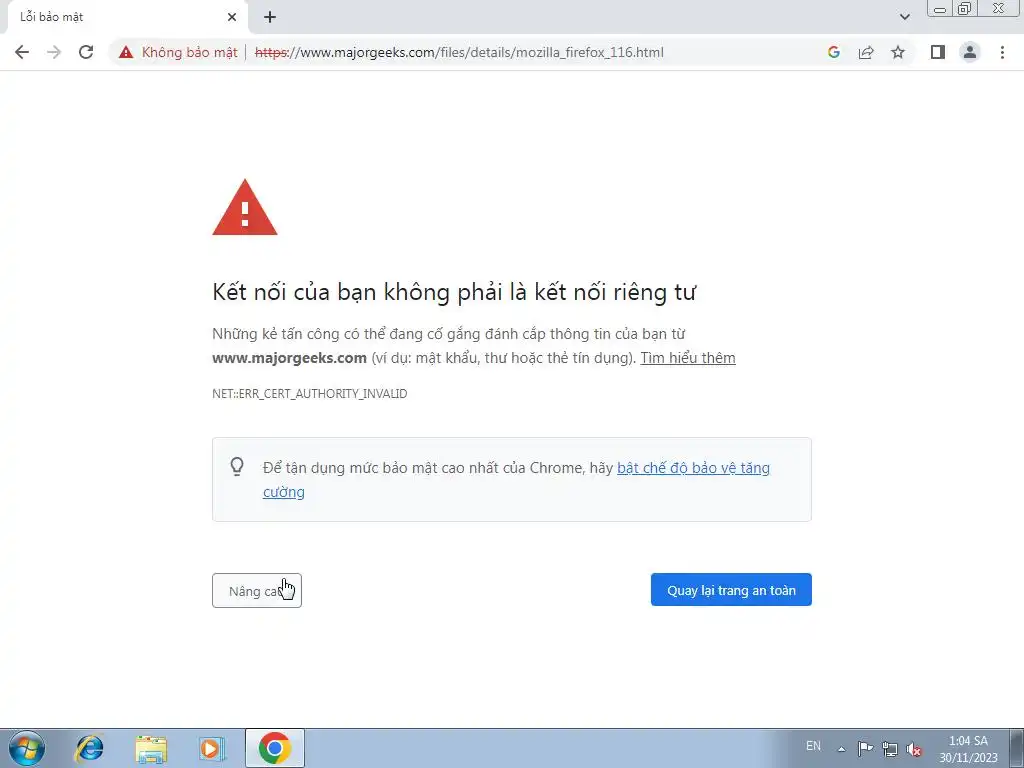The height and width of the screenshot is (768, 1024).
Task: Minimize the Chrome window
Action: (x=940, y=9)
